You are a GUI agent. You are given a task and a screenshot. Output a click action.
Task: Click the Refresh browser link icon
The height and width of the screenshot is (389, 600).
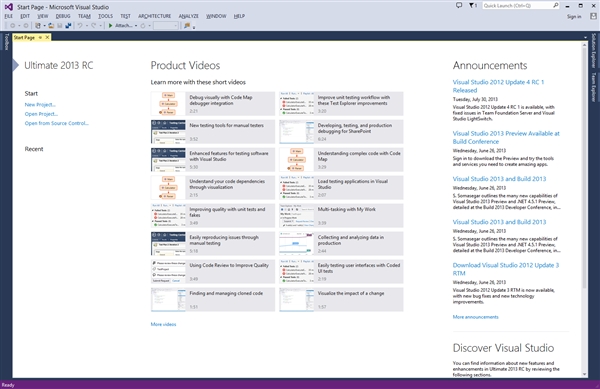pyautogui.click(x=143, y=26)
